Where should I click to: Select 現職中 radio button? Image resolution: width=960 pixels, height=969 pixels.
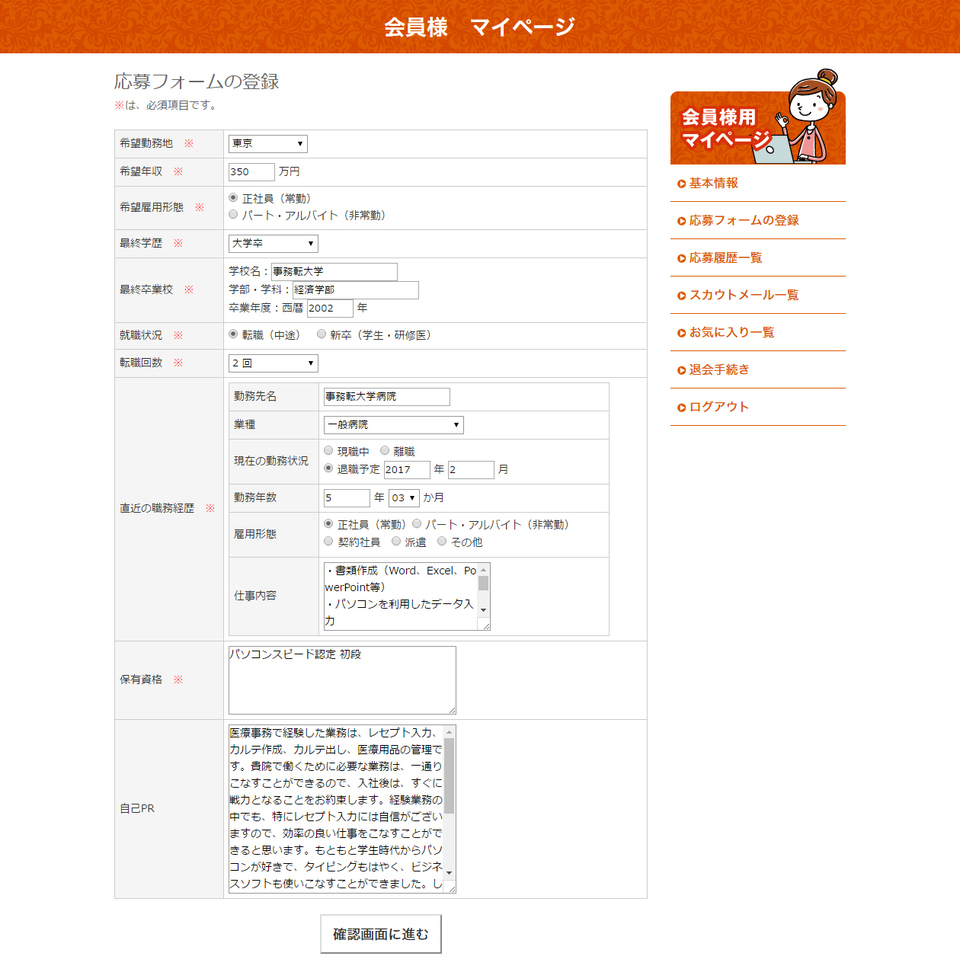[x=328, y=451]
